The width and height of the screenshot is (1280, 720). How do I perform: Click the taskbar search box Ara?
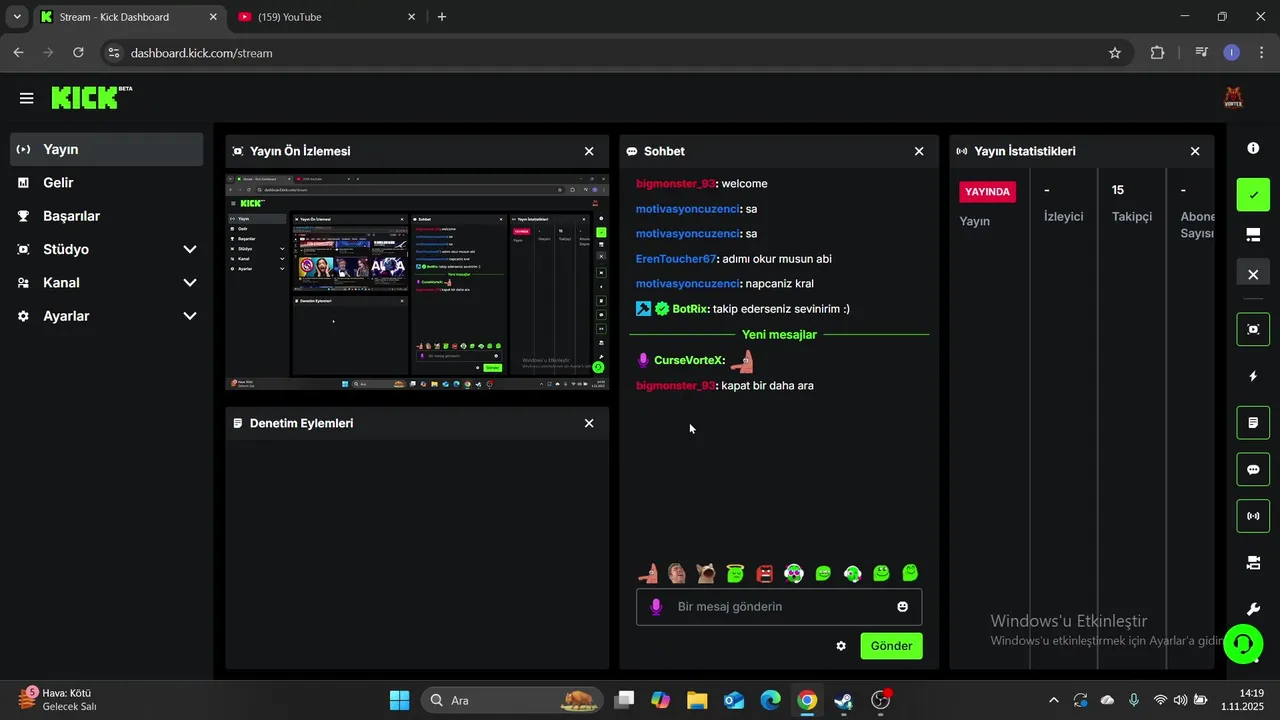pyautogui.click(x=512, y=700)
